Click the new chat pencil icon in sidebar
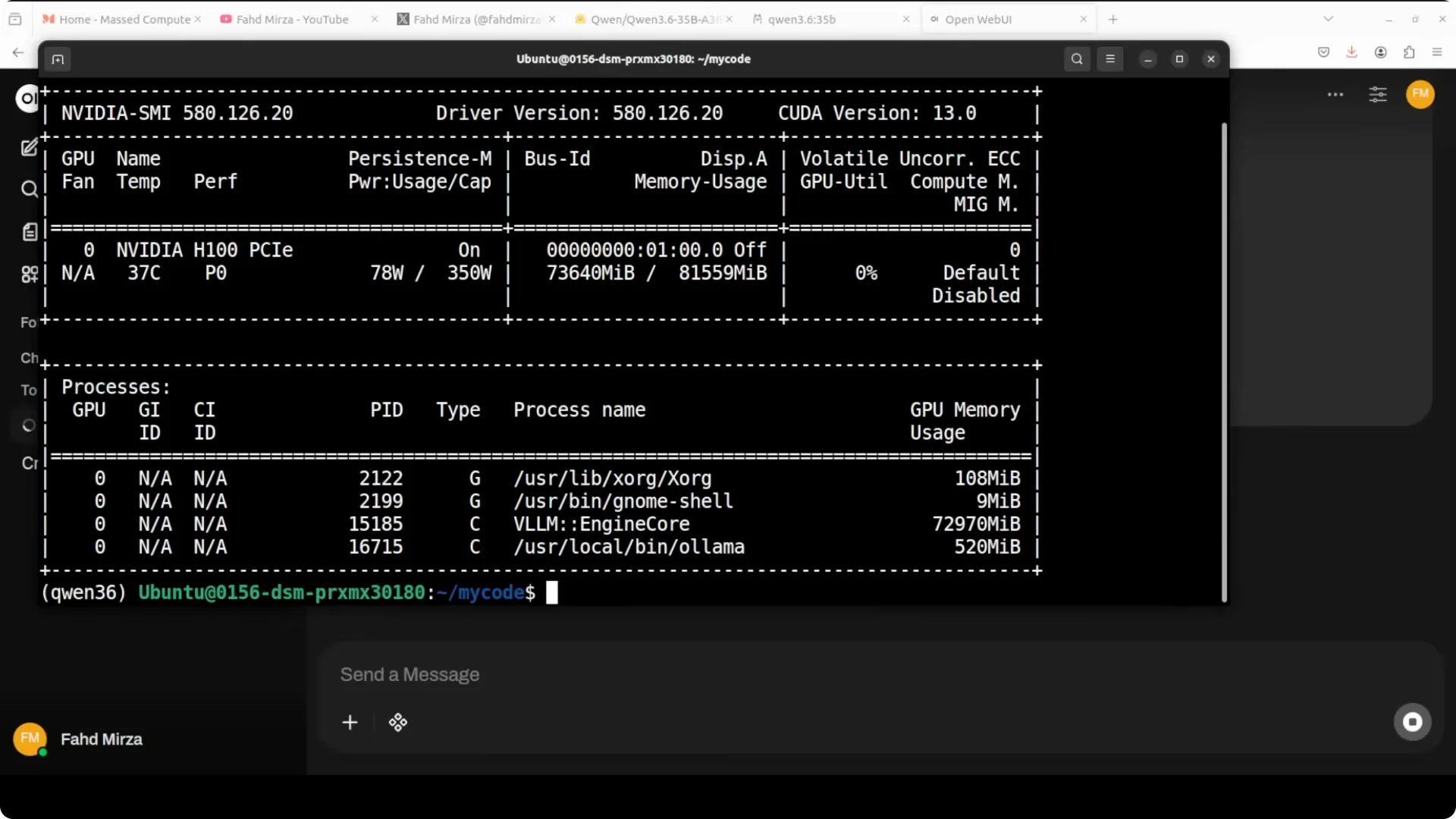1456x819 pixels. 29,147
